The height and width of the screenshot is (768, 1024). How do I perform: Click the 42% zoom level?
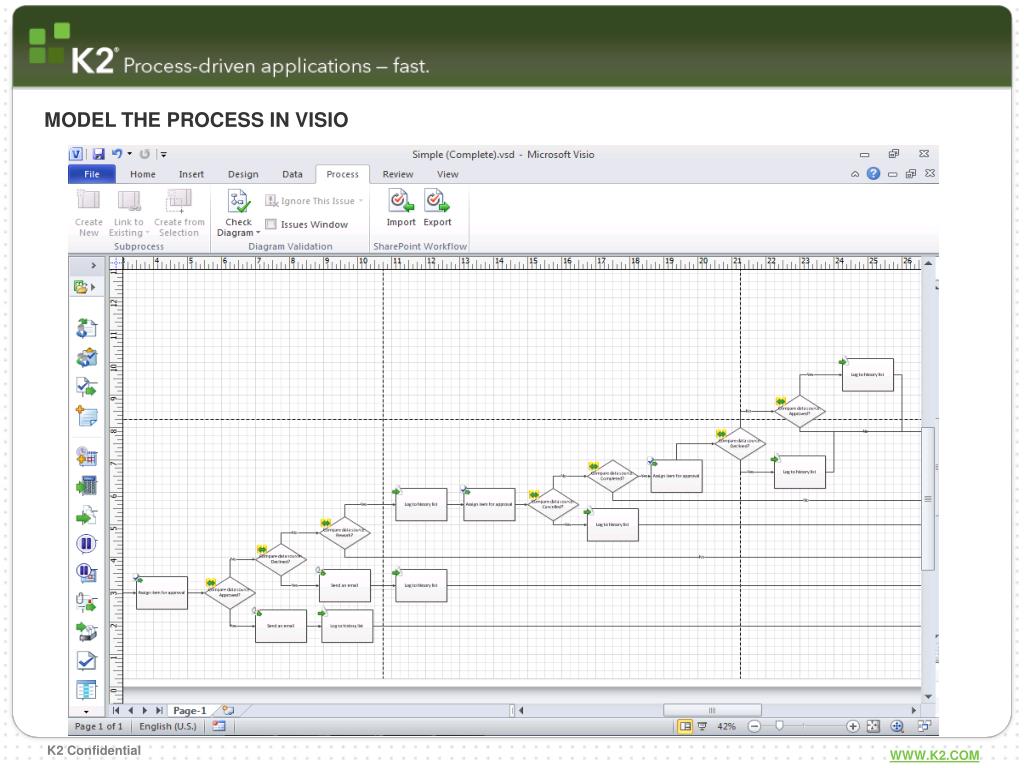tap(726, 726)
